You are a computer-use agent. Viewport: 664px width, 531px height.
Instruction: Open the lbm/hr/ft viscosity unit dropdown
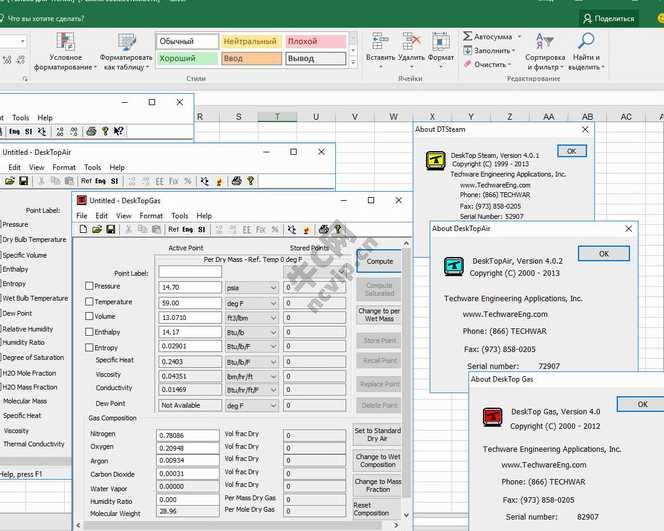tap(273, 376)
